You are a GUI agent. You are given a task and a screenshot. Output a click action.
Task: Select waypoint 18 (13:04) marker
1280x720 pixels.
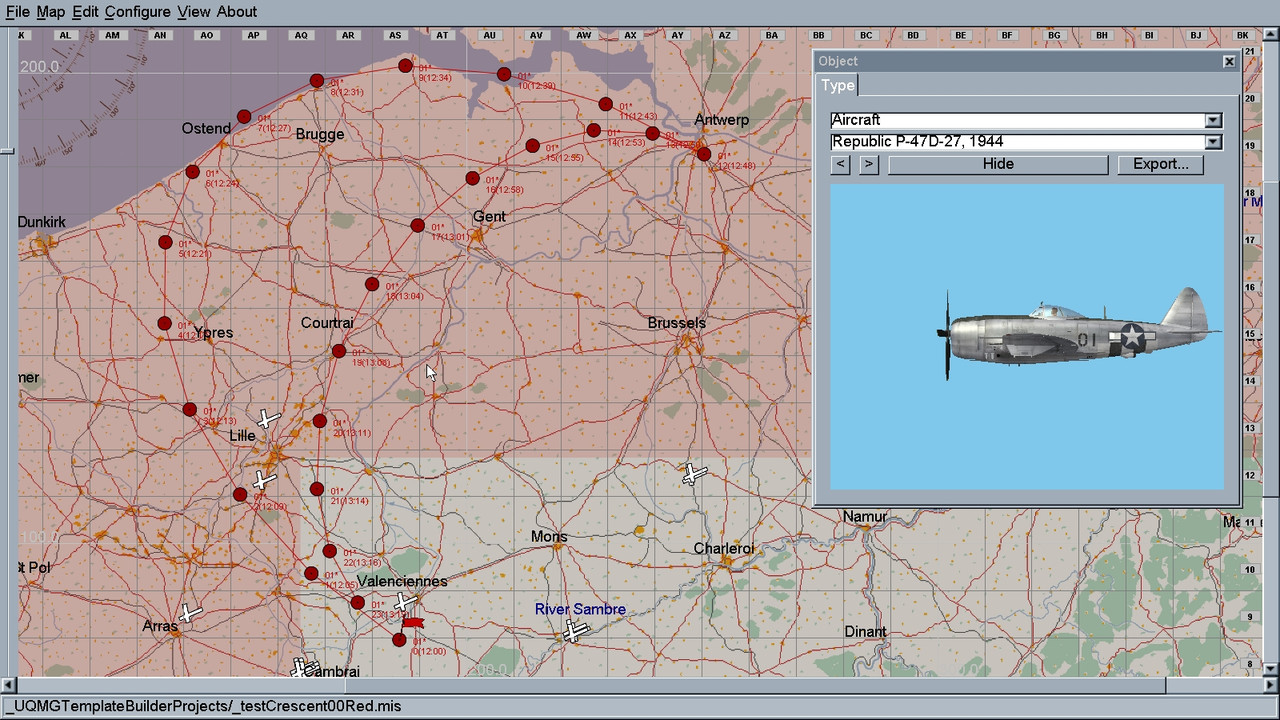click(372, 285)
